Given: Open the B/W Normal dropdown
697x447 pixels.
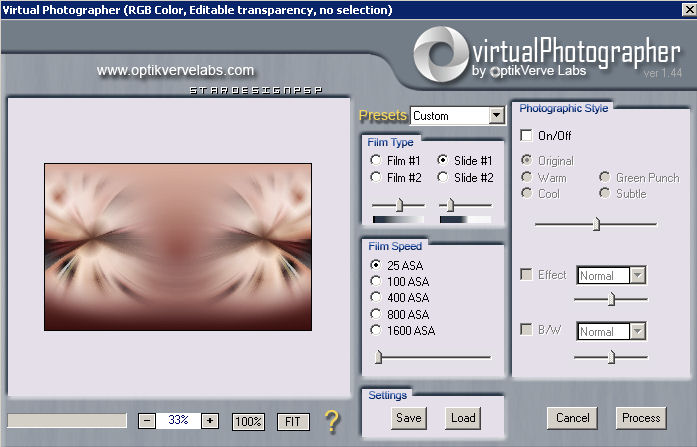Looking at the screenshot, I should coord(637,331).
